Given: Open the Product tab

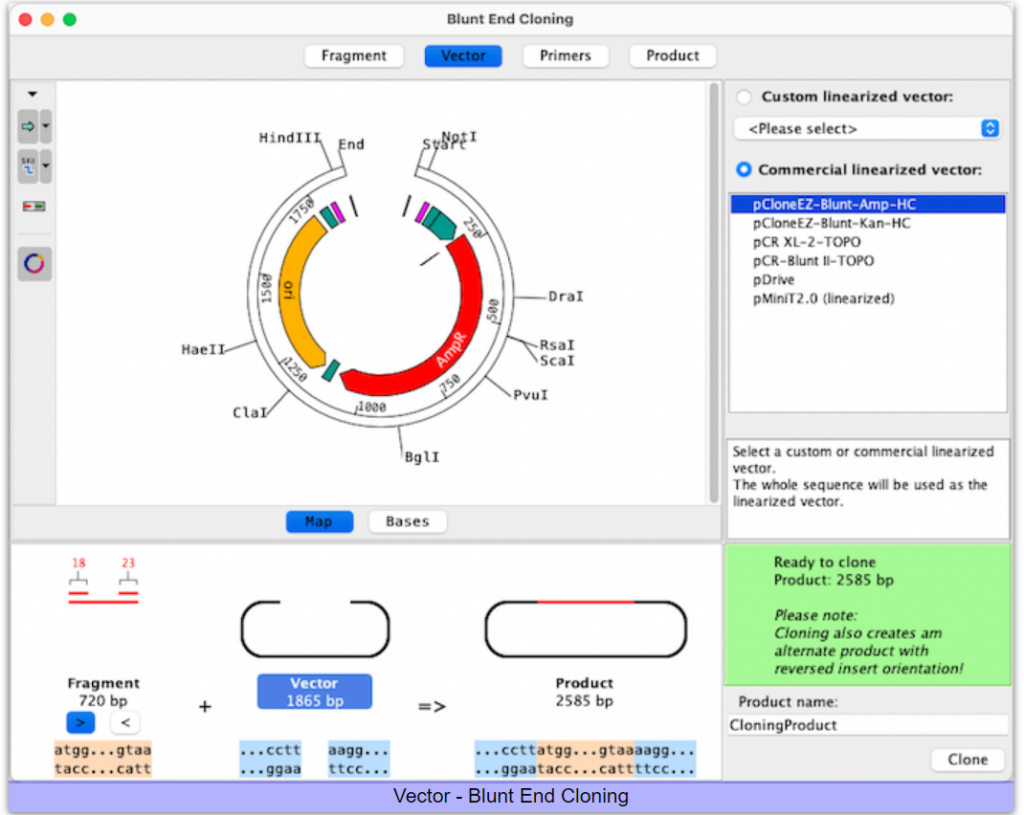Looking at the screenshot, I should click(672, 56).
